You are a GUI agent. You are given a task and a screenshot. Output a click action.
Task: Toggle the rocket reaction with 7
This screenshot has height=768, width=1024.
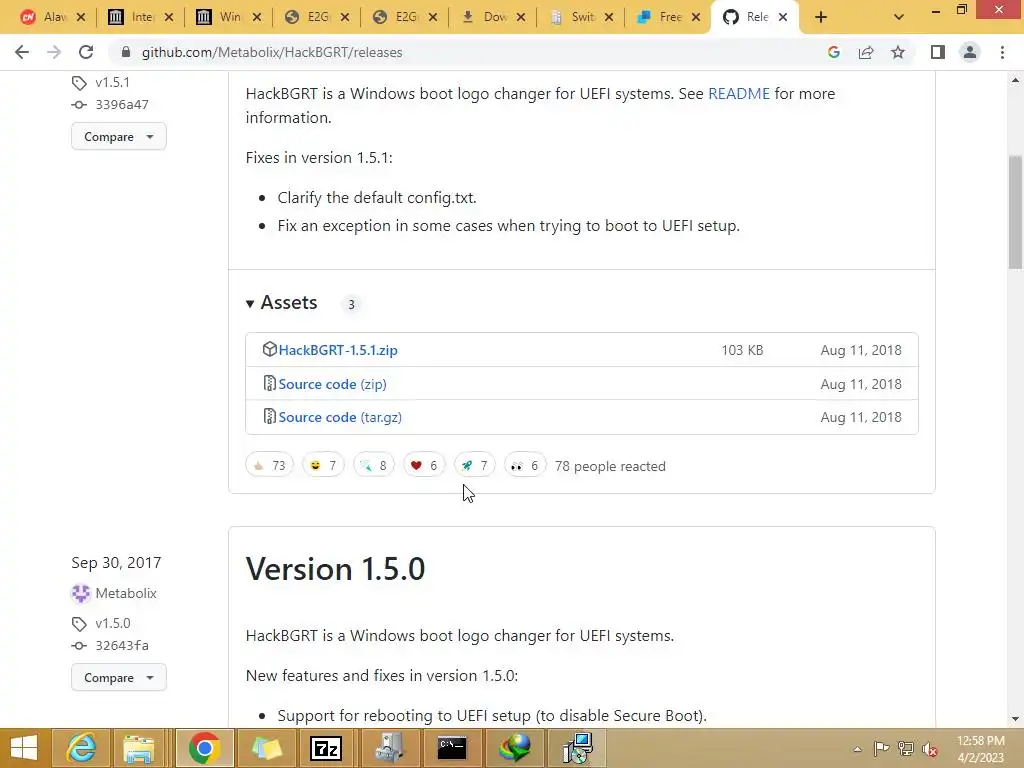click(x=475, y=465)
